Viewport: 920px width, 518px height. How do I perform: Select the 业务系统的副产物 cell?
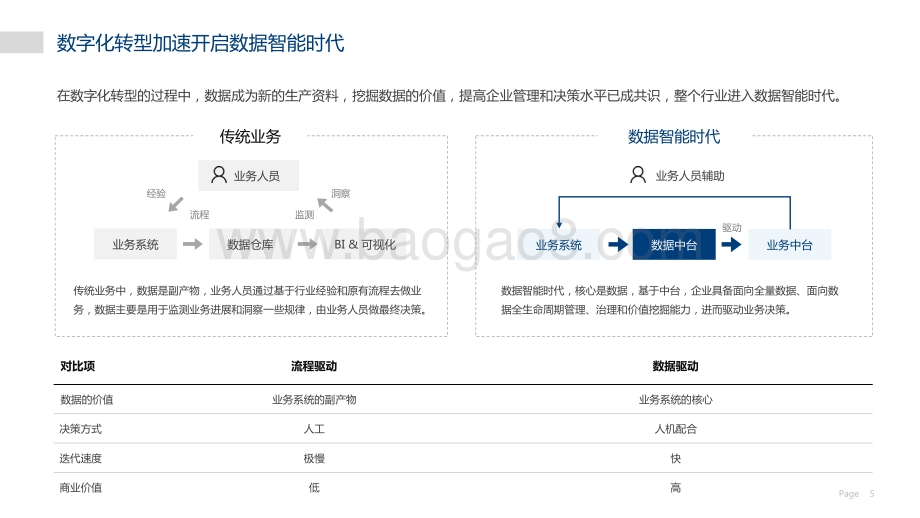click(x=314, y=399)
